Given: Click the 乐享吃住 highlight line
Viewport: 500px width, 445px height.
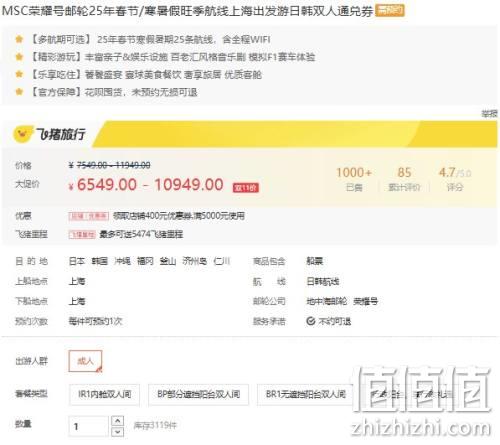Looking at the screenshot, I should pos(146,74).
